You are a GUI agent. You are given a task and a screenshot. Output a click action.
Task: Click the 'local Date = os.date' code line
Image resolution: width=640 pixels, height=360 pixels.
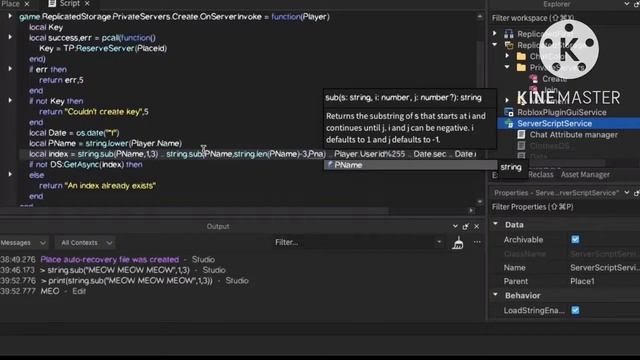(x=74, y=133)
